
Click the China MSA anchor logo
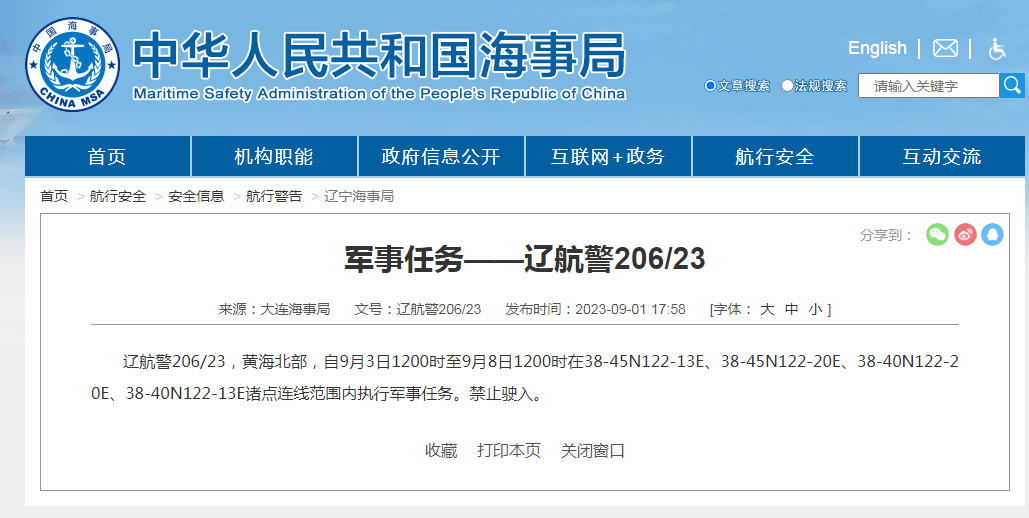72,64
